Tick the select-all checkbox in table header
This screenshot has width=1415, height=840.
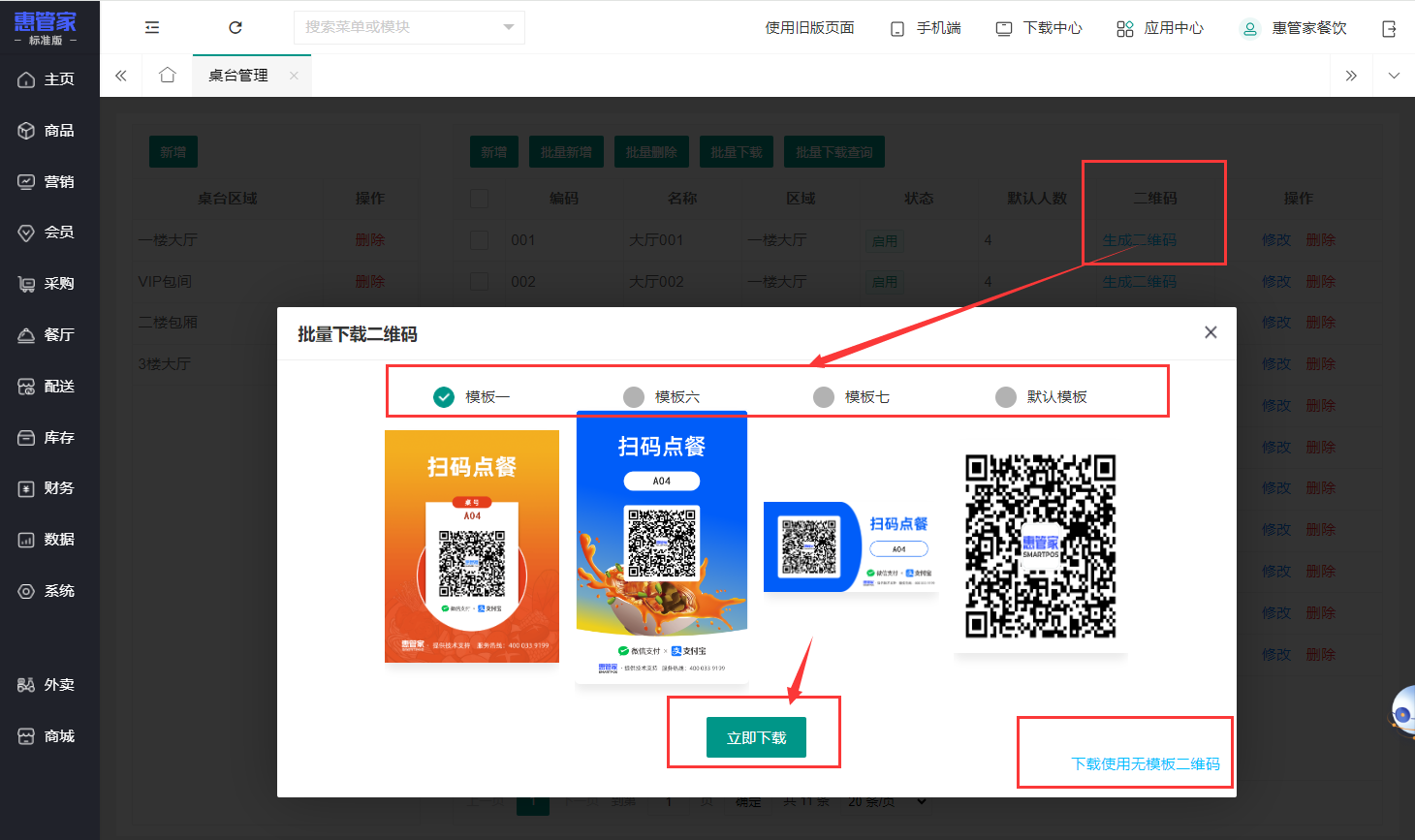pos(479,199)
